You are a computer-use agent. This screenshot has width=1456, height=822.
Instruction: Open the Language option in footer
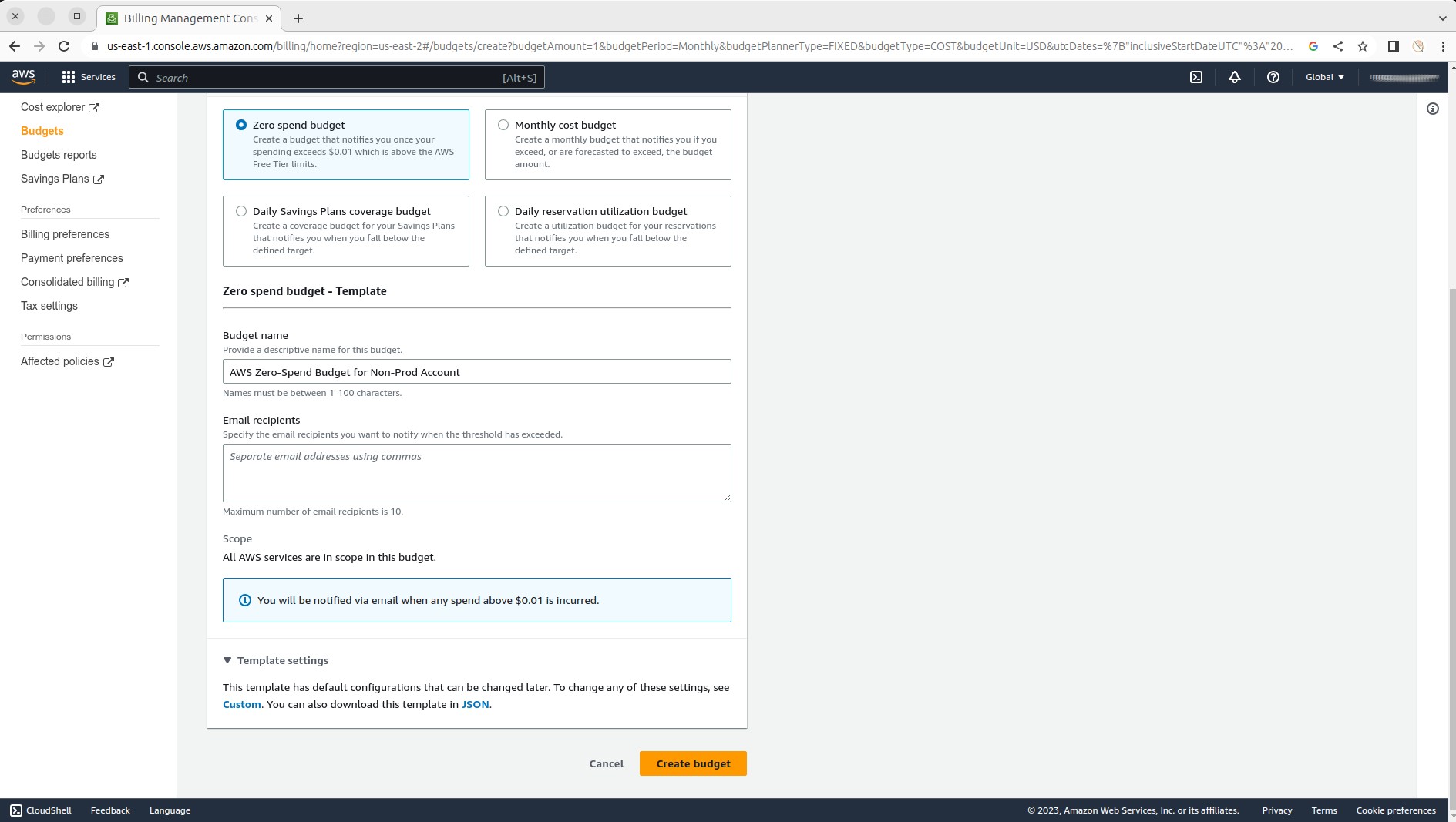point(170,810)
